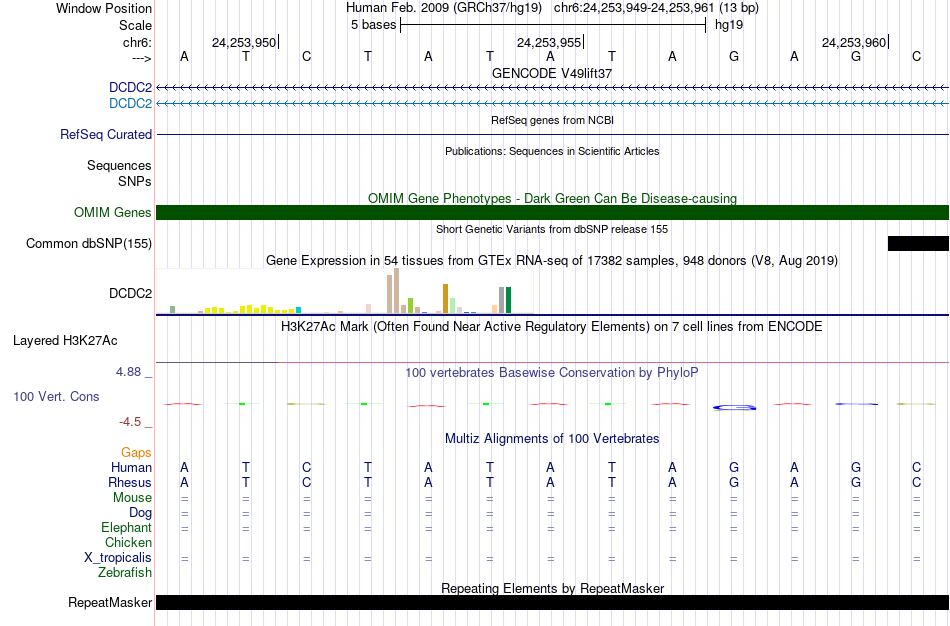Click the dark green OMIM gene bar
Screen dimensions: 950x626
(x=552, y=213)
